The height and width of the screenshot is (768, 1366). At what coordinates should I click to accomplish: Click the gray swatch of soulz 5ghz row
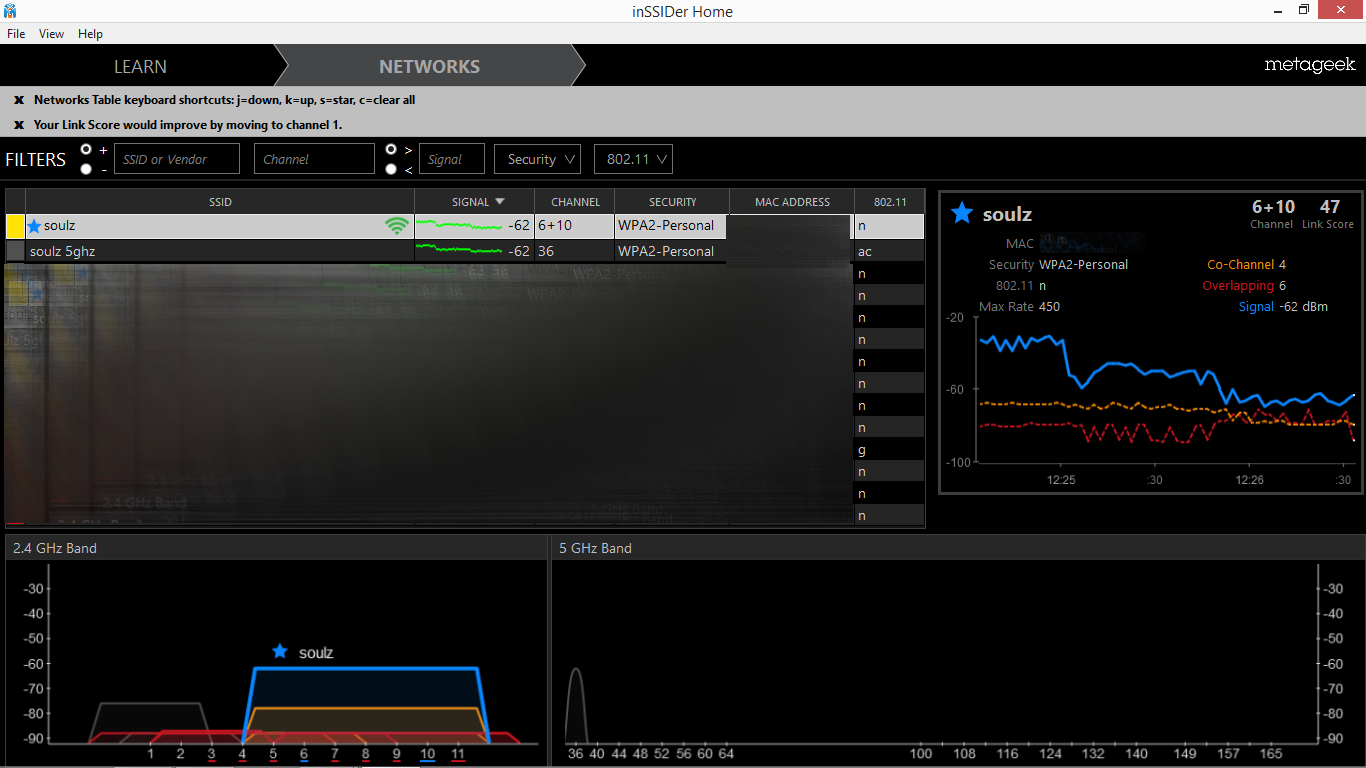(x=15, y=251)
